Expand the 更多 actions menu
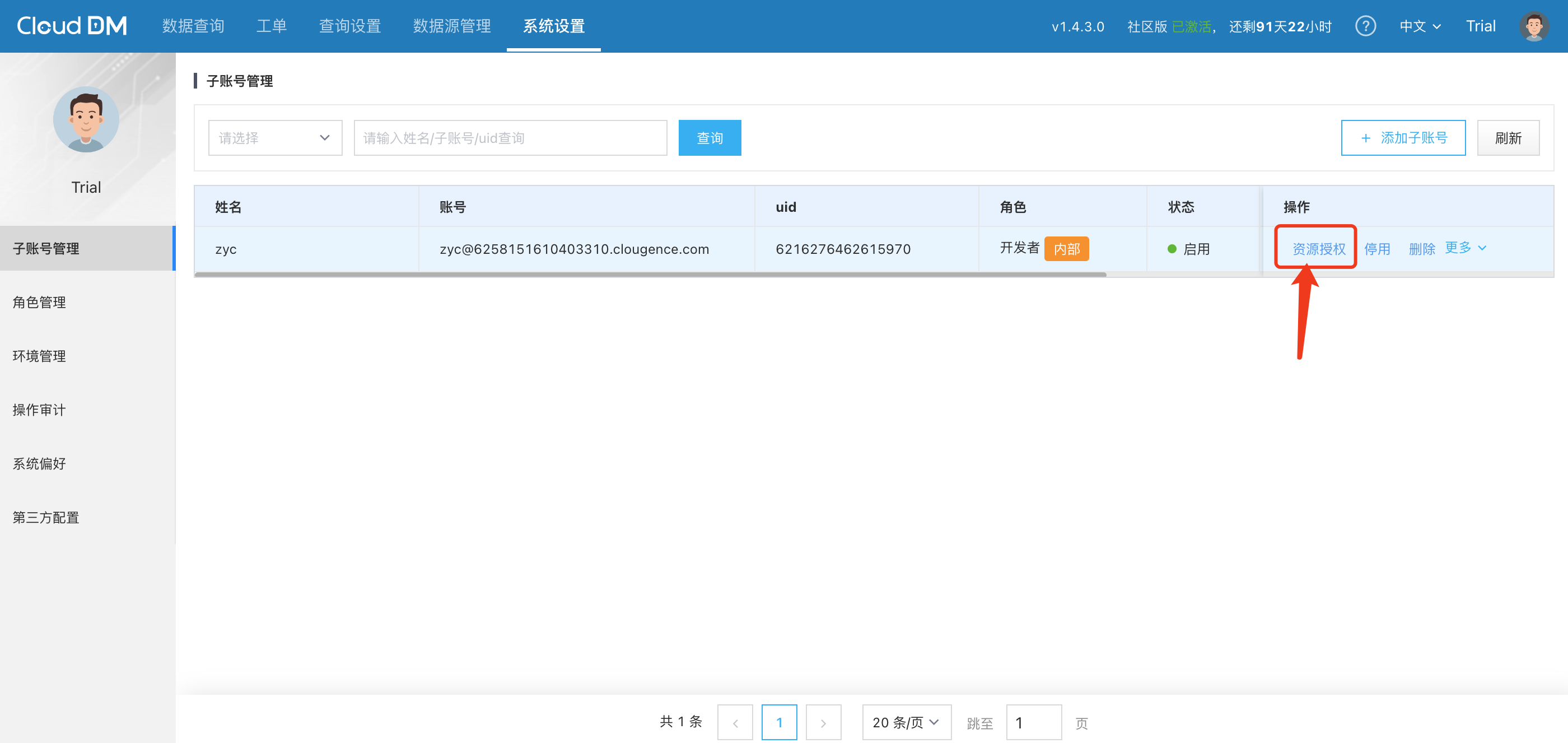Viewport: 1568px width, 743px height. point(1465,247)
